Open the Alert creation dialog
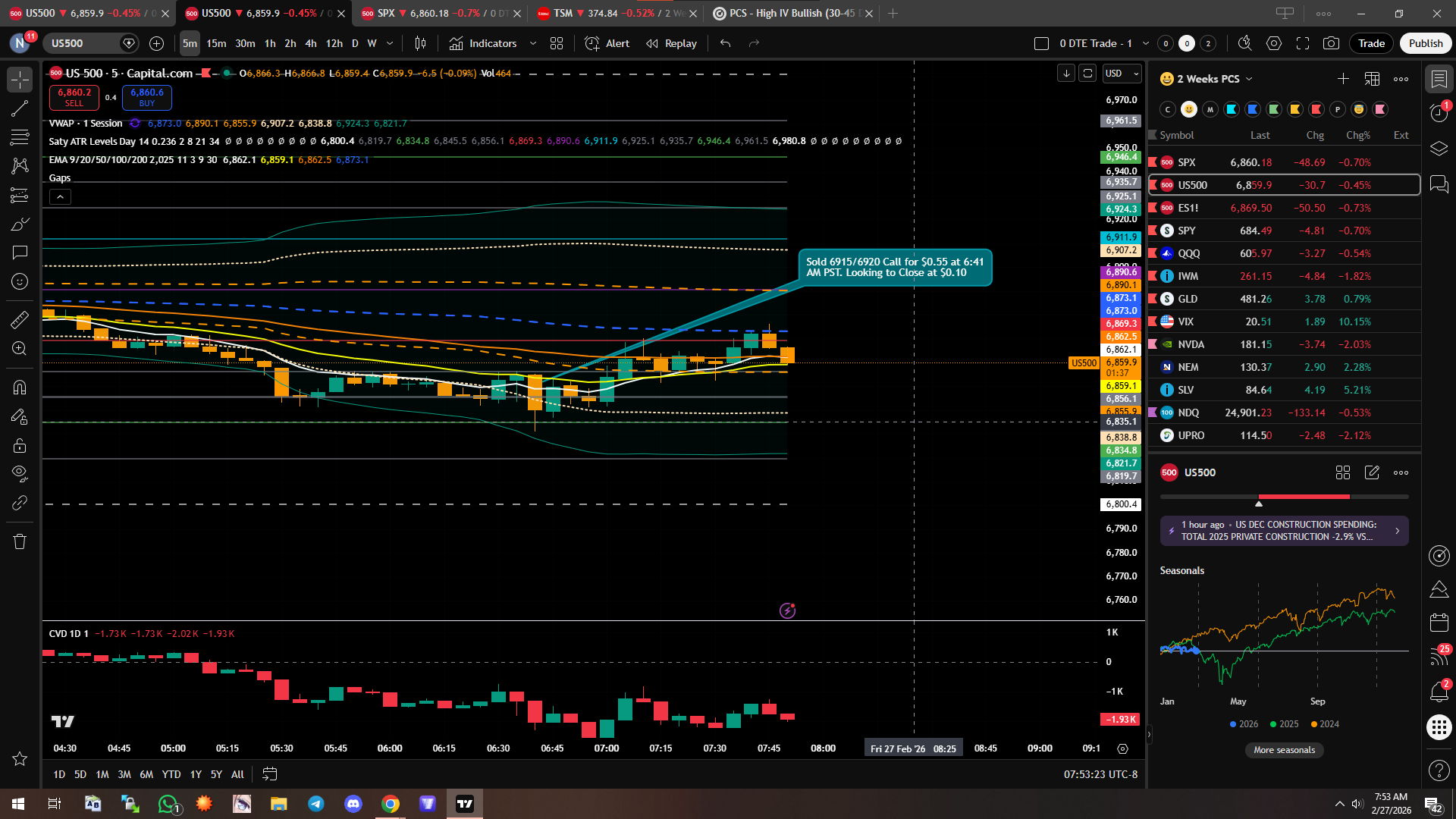Viewport: 1456px width, 819px height. click(607, 43)
